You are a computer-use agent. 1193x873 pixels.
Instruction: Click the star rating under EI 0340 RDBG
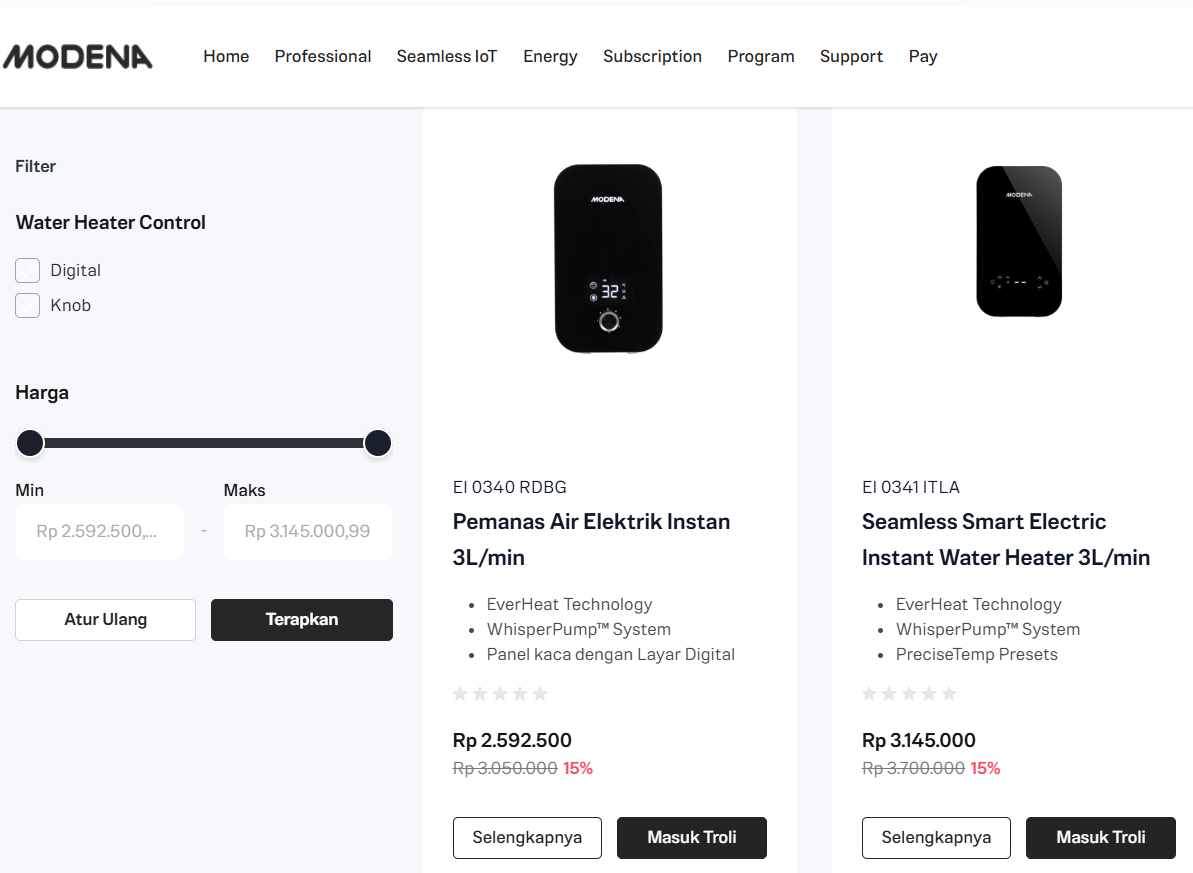pos(500,693)
